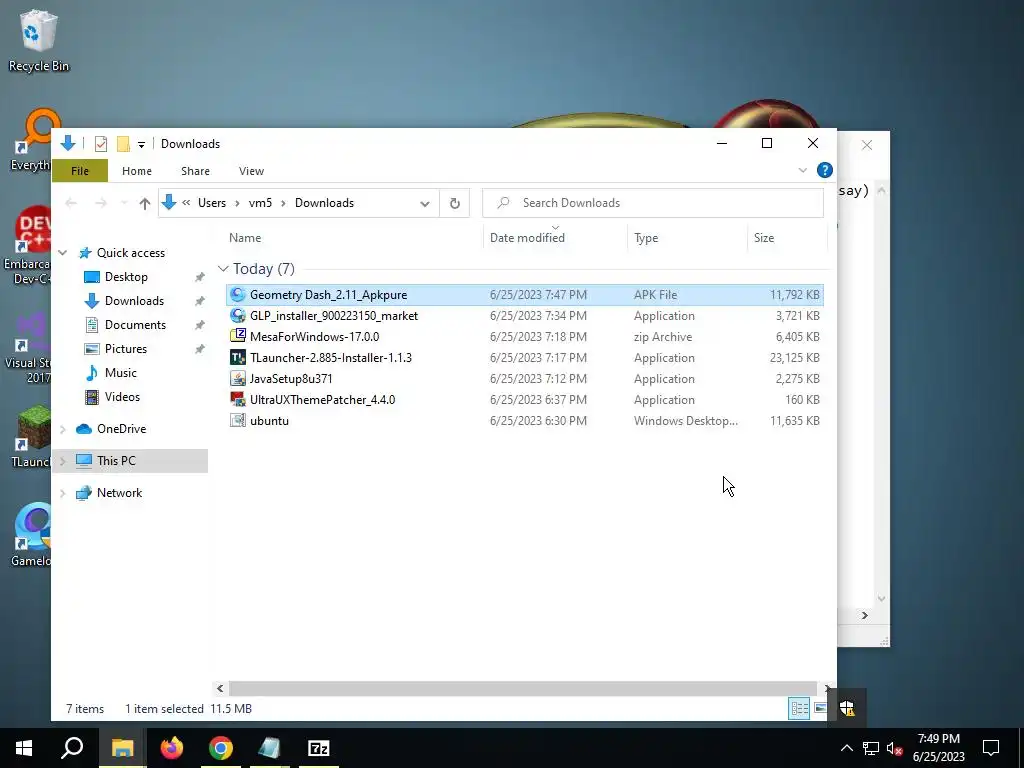Screen dimensions: 1024x768
Task: Collapse the Quick access tree node
Action: coord(63,253)
